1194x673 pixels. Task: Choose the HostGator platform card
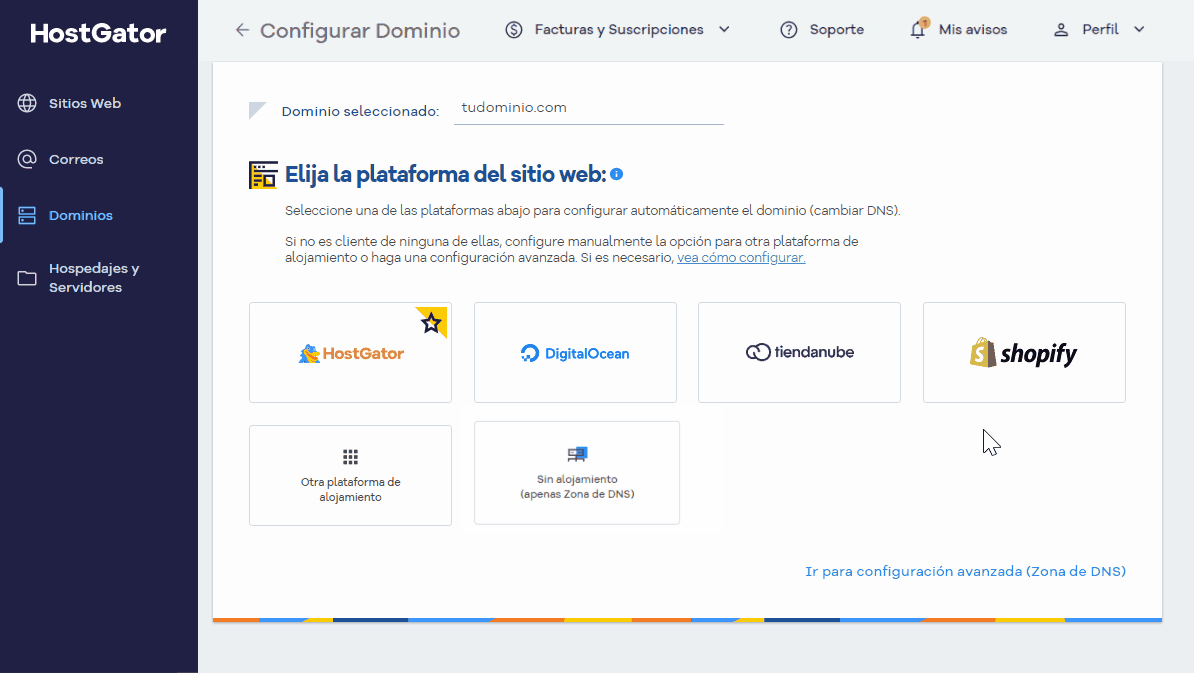pyautogui.click(x=350, y=352)
